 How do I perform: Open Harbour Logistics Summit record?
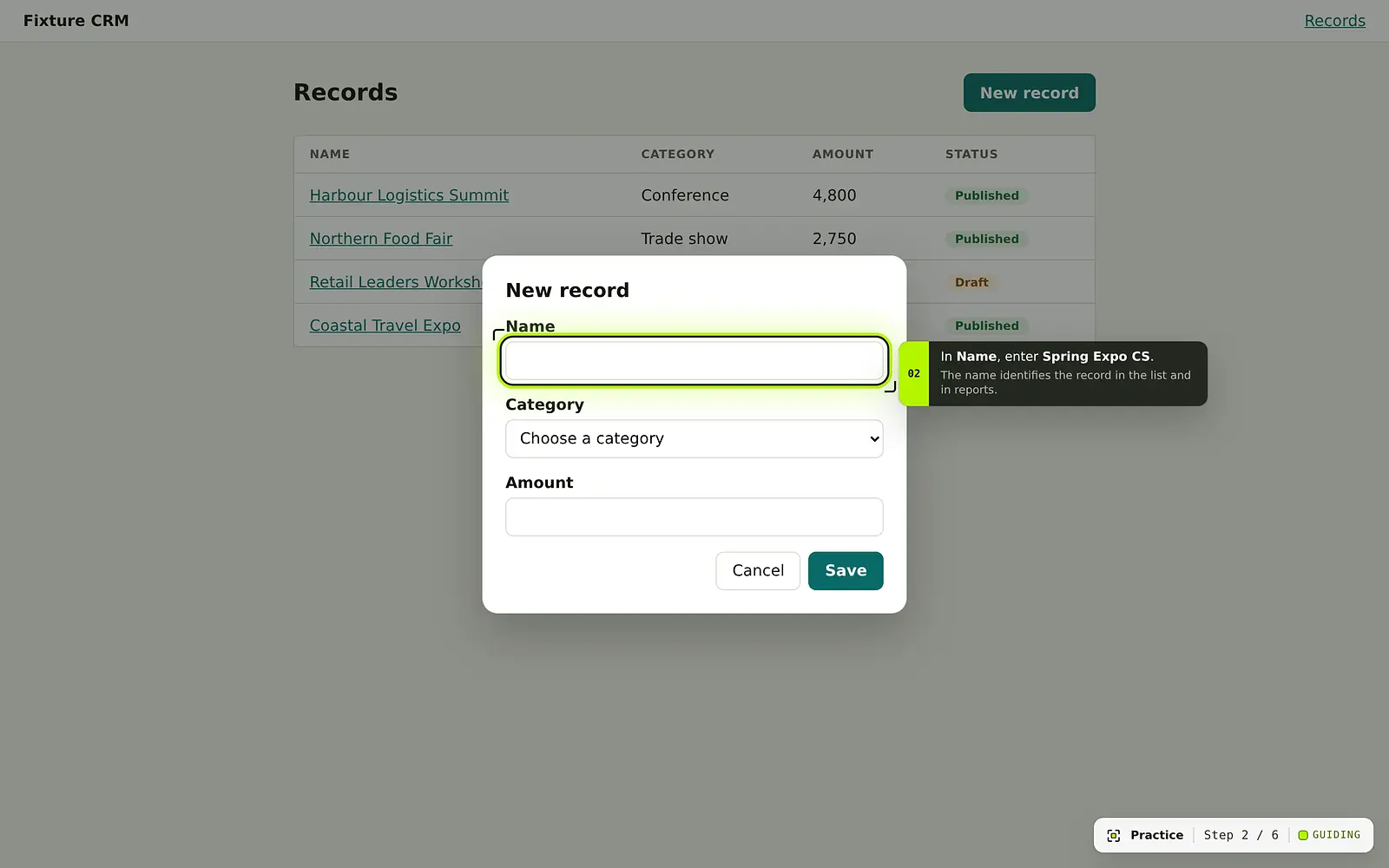[409, 195]
